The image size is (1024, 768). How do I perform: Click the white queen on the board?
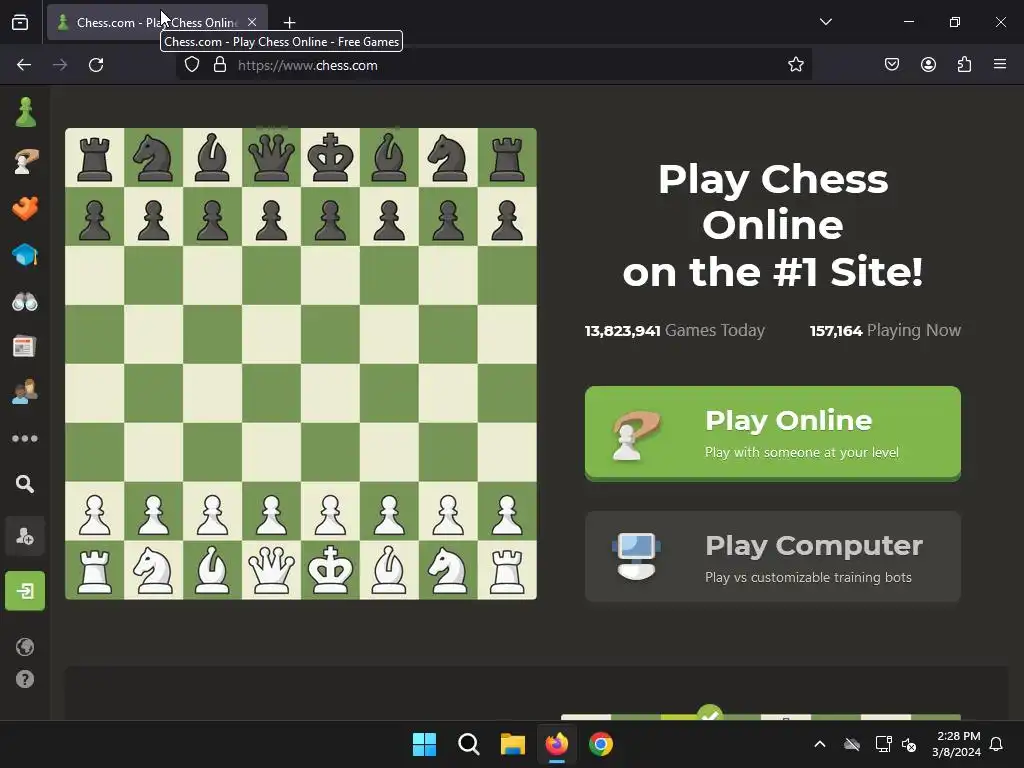(x=272, y=569)
